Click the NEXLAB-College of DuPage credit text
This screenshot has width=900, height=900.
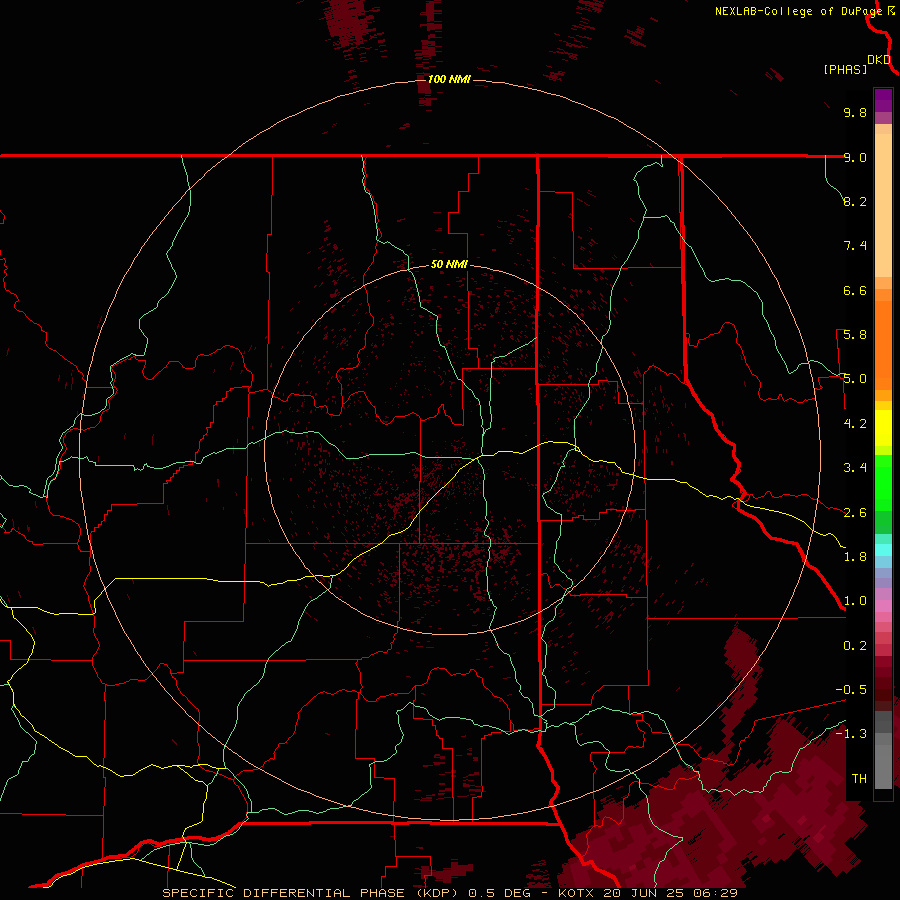click(798, 11)
